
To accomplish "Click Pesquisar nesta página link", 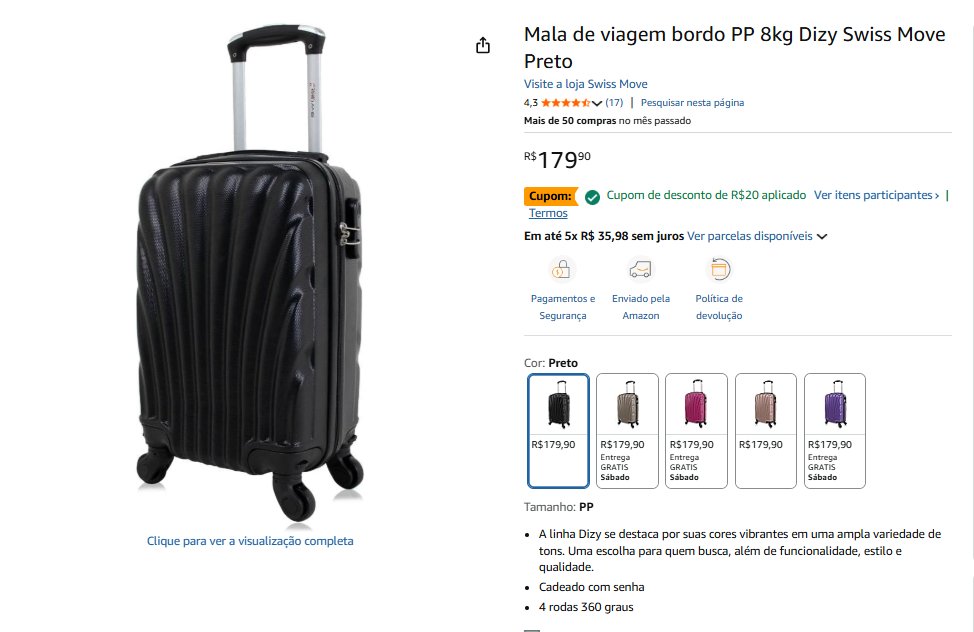I will (x=692, y=103).
